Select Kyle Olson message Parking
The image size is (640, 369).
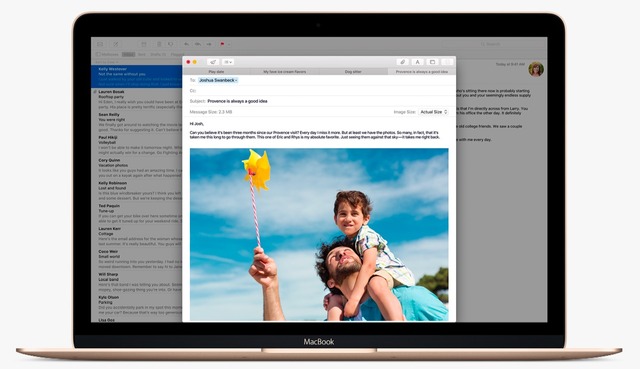click(x=136, y=305)
